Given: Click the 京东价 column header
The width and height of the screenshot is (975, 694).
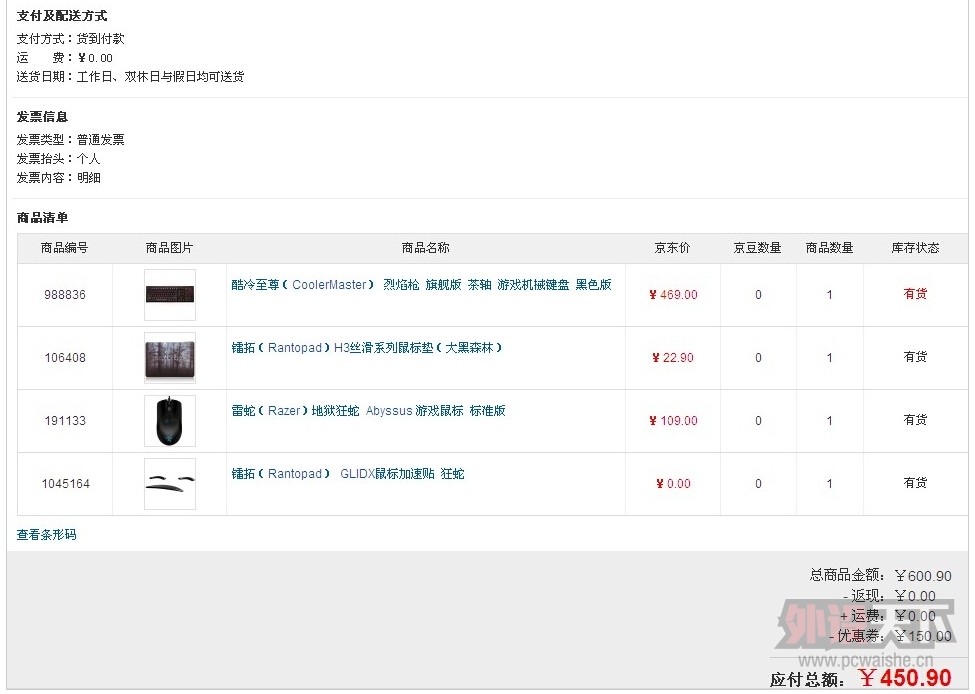Looking at the screenshot, I should click(x=672, y=248).
